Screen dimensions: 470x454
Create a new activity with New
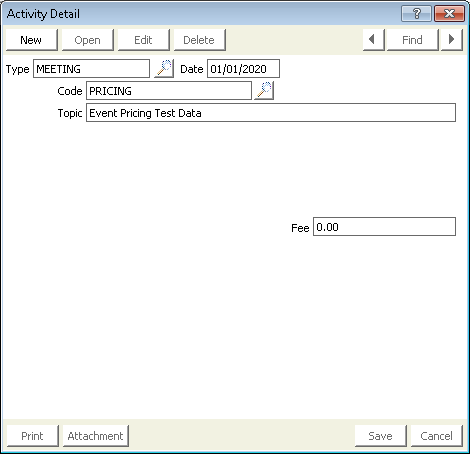(x=32, y=40)
